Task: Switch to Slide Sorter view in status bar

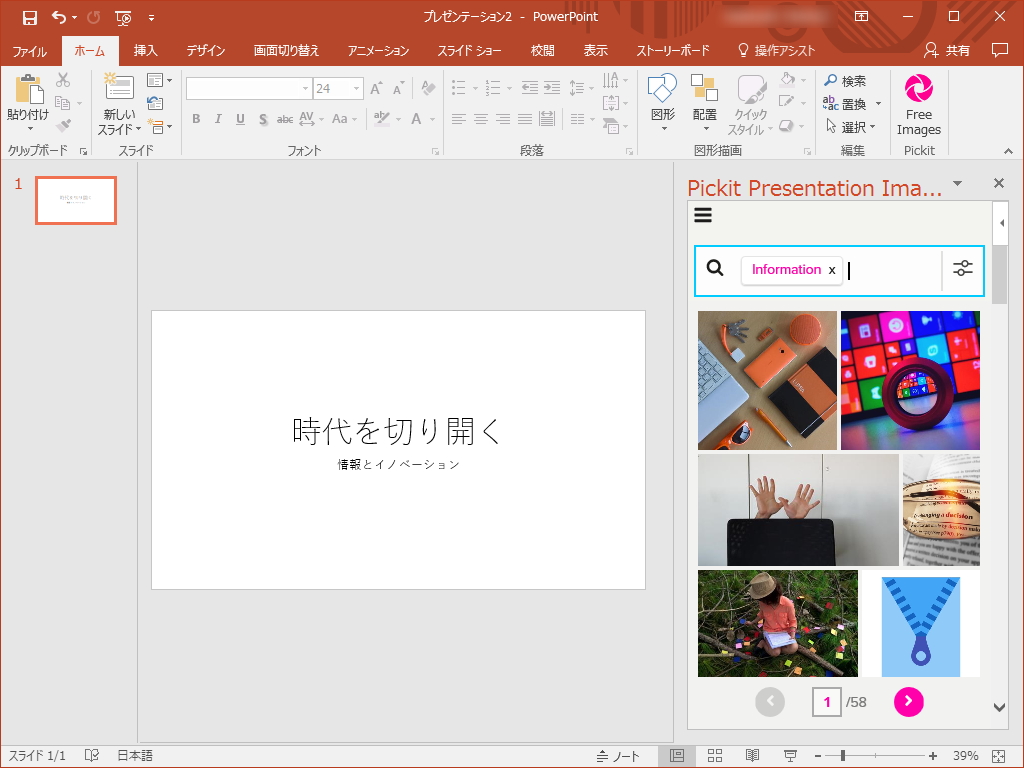Action: (715, 755)
